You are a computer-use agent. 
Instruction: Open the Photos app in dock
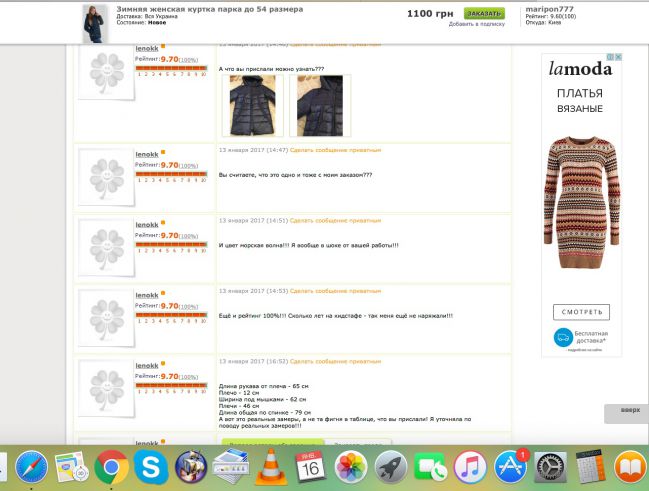(x=351, y=467)
